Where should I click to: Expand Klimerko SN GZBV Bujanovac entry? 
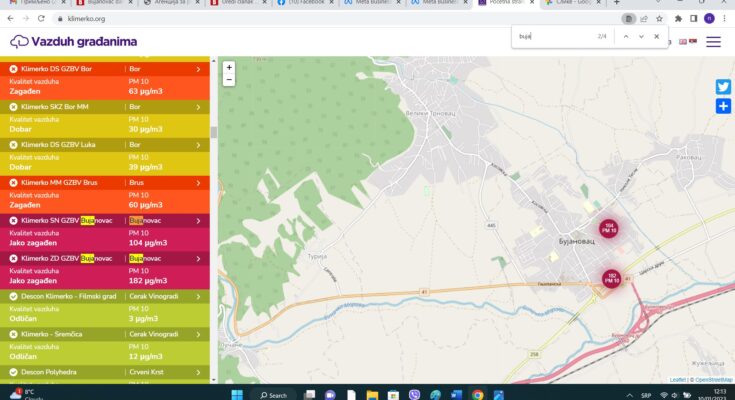pos(198,220)
